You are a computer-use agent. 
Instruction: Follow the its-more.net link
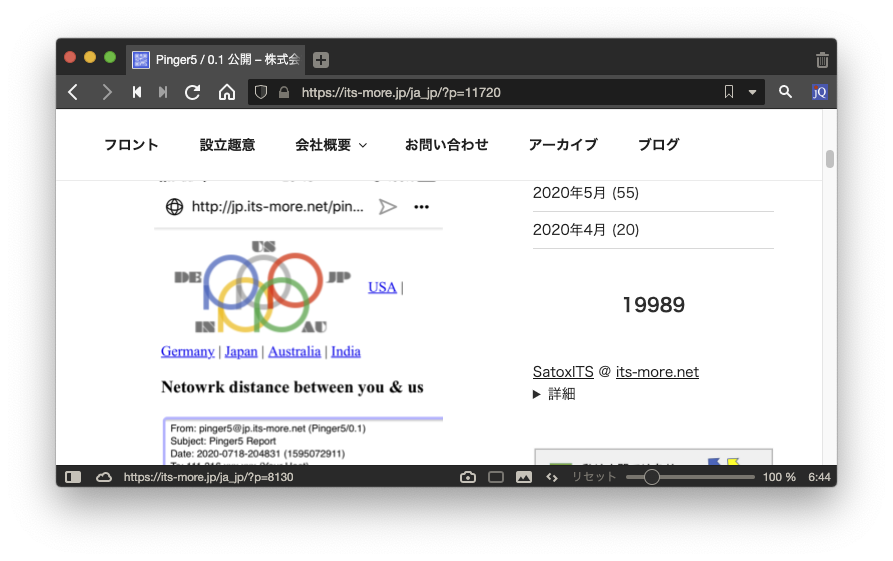tap(656, 372)
